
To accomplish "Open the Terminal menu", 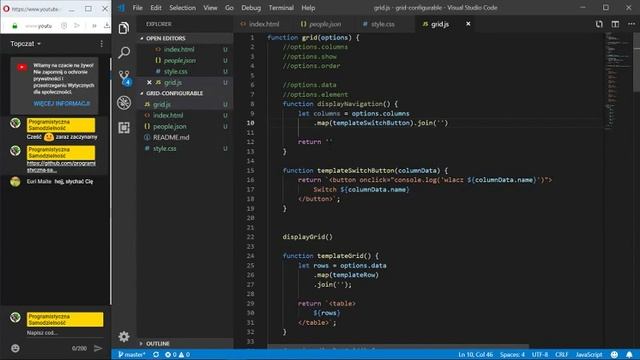I will coord(281,8).
